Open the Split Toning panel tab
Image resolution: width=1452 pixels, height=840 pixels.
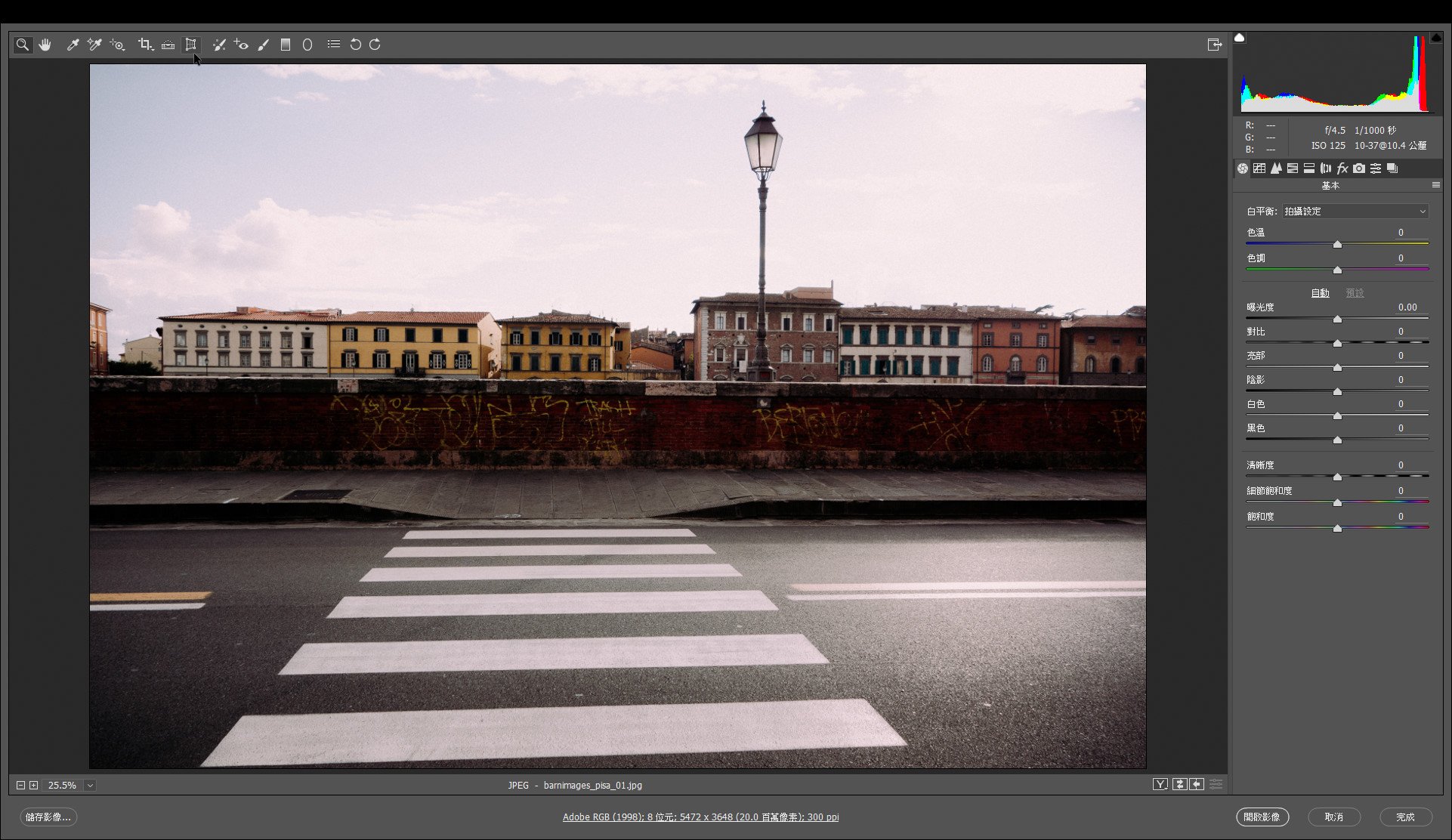[x=1309, y=168]
